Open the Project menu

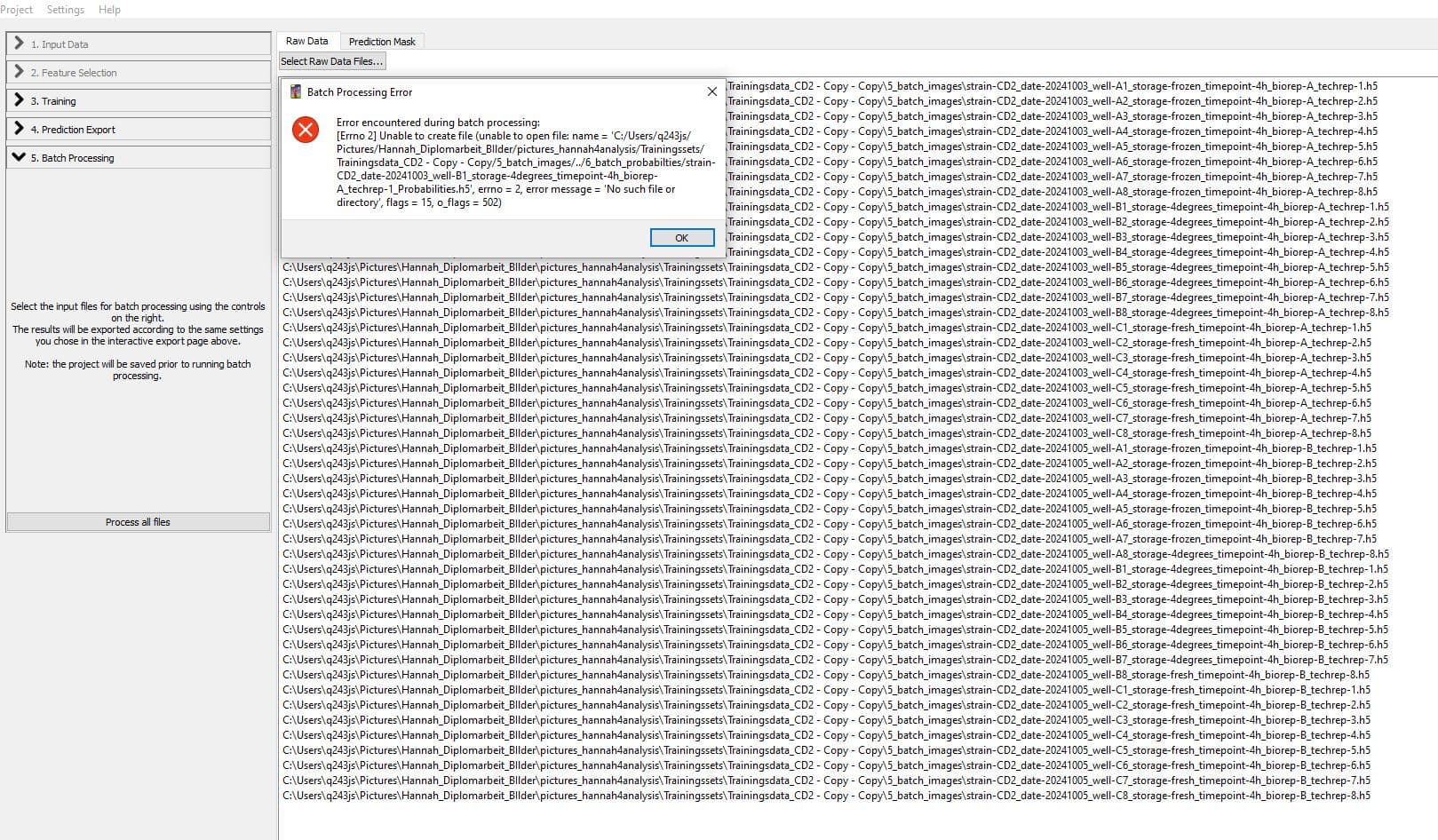click(18, 9)
